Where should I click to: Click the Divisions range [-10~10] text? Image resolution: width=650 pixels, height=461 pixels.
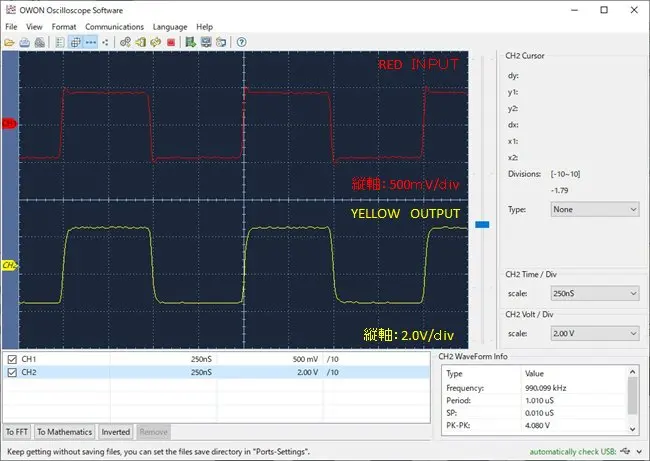tap(565, 174)
